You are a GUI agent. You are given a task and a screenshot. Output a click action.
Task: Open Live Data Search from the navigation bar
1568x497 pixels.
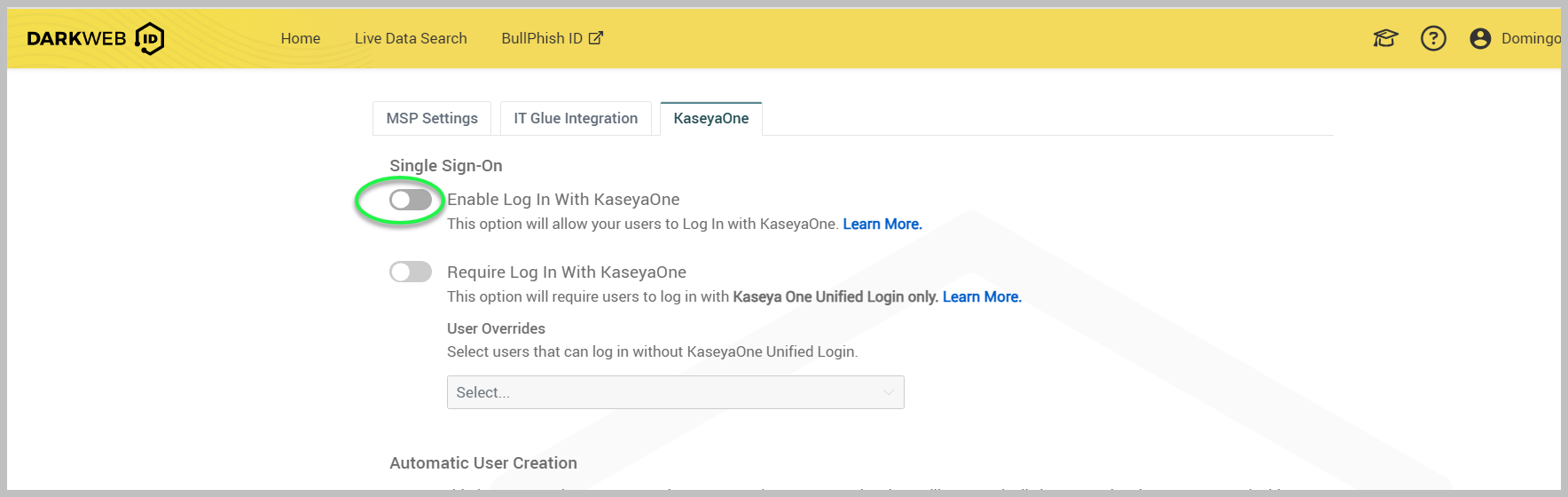tap(411, 38)
